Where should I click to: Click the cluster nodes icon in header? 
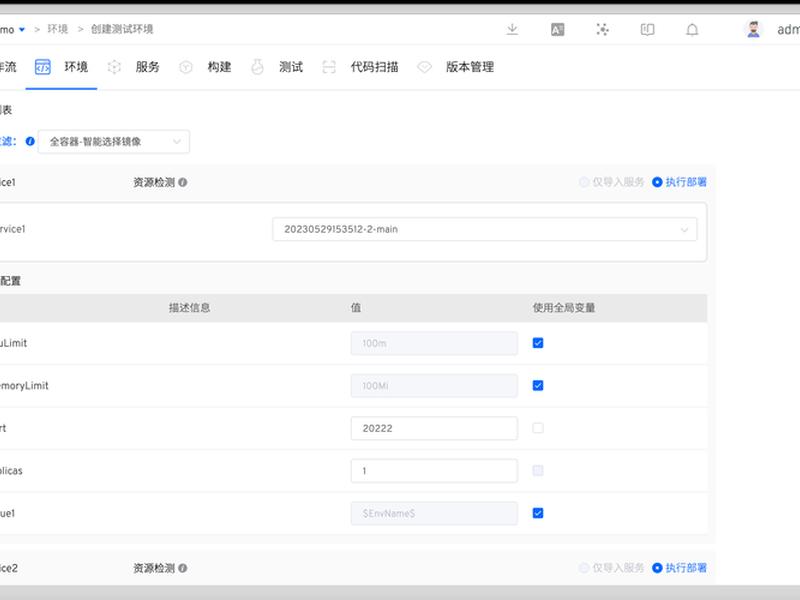(603, 30)
